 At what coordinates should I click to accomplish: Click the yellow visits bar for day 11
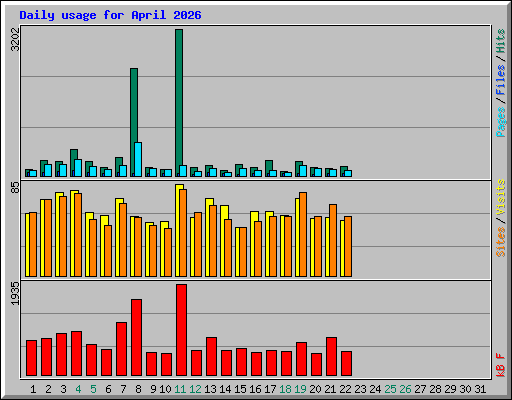179,230
